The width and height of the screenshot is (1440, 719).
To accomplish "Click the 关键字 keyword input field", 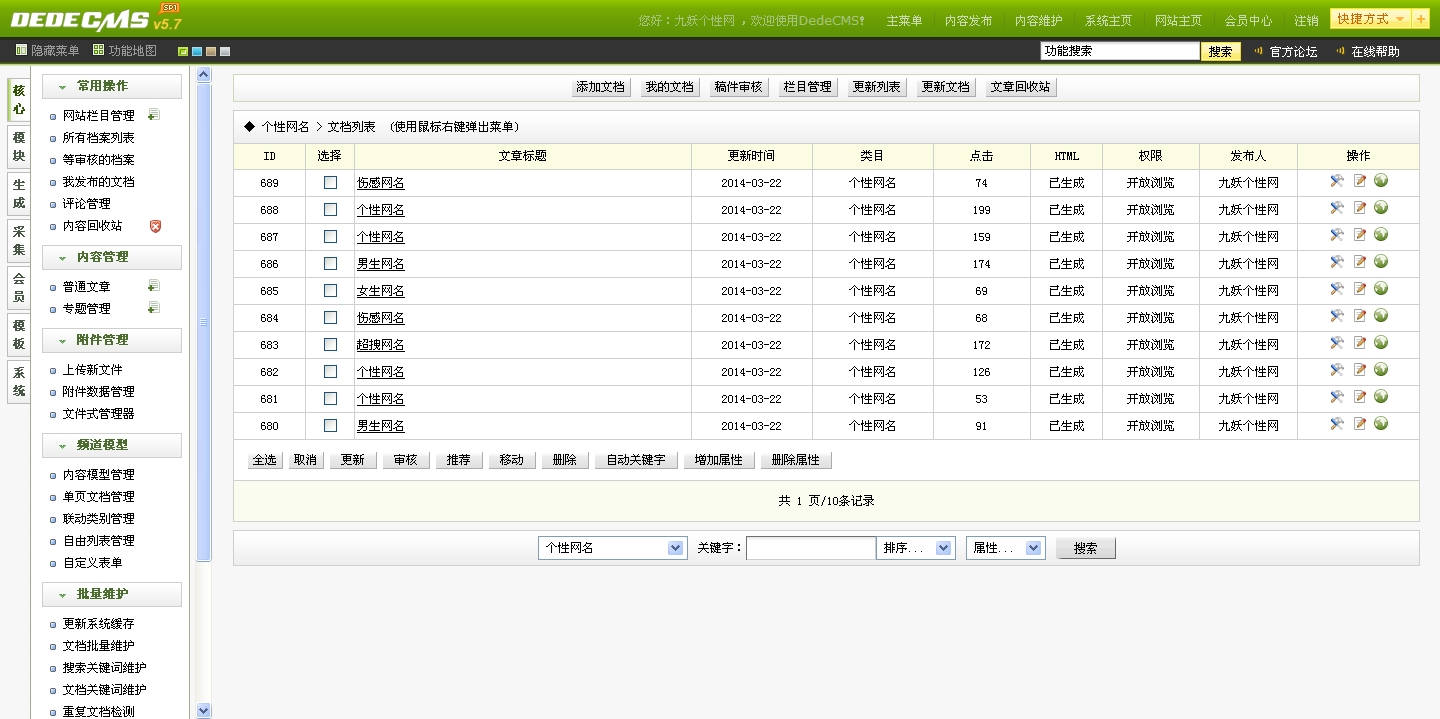I will [810, 548].
